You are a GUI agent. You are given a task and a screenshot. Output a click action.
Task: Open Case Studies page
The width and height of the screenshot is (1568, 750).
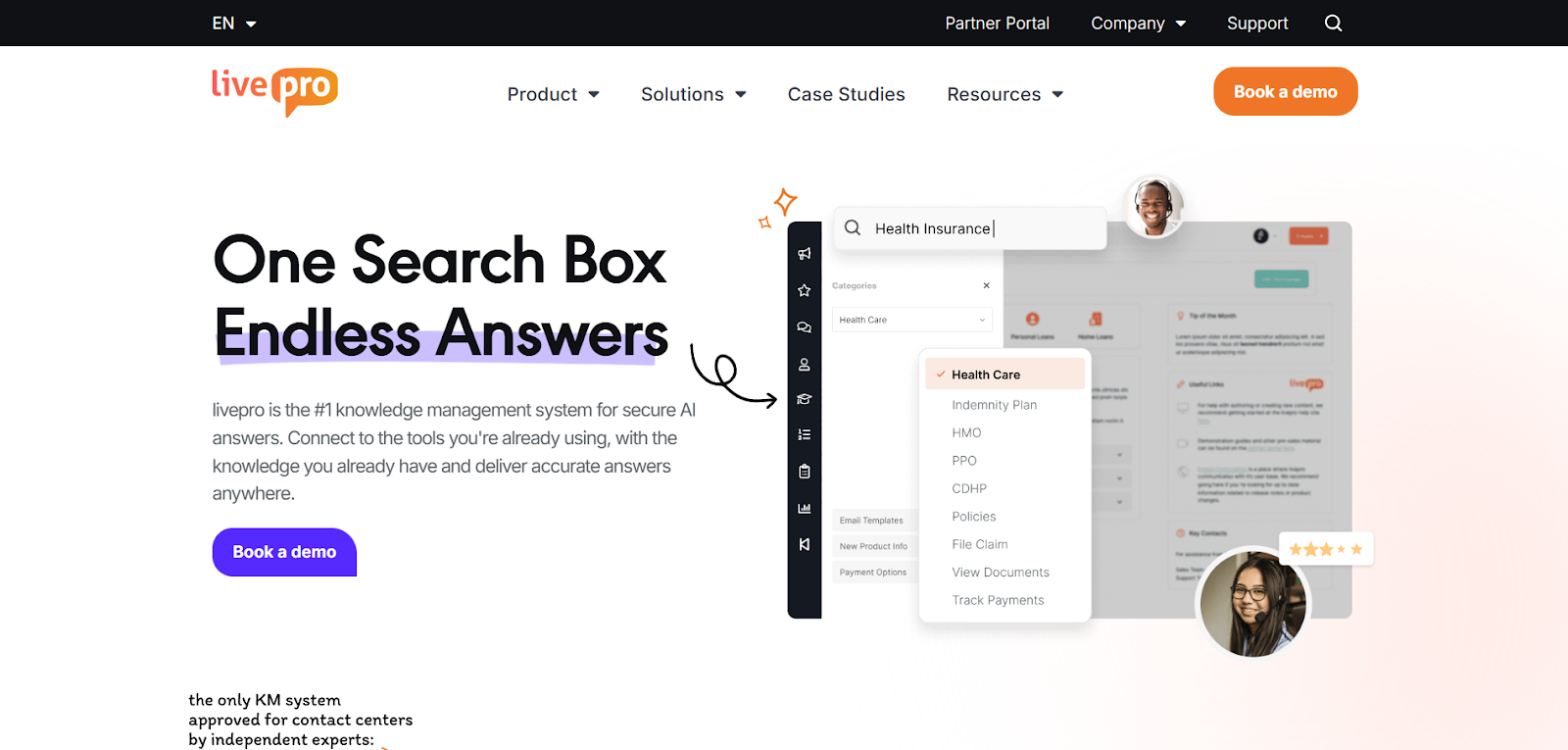pos(847,94)
